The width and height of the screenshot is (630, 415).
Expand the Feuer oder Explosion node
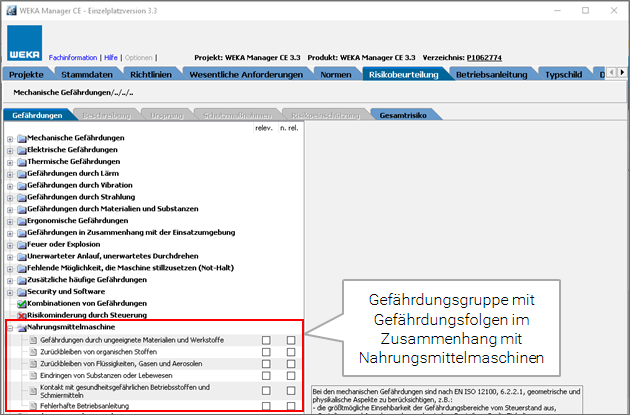[10, 244]
